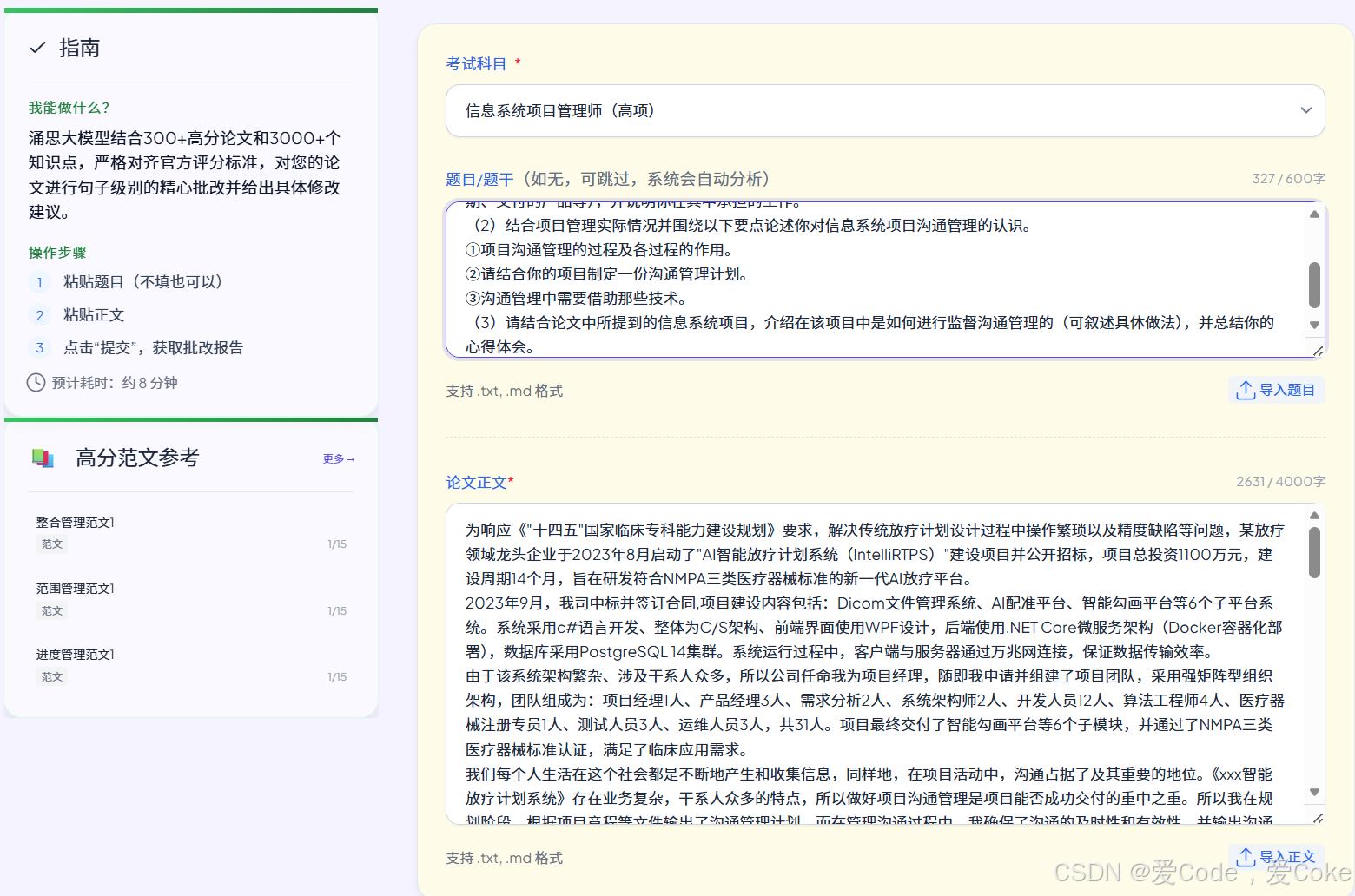Click the 2631/4000字 character counter
Viewport: 1355px width, 896px height.
[1280, 482]
